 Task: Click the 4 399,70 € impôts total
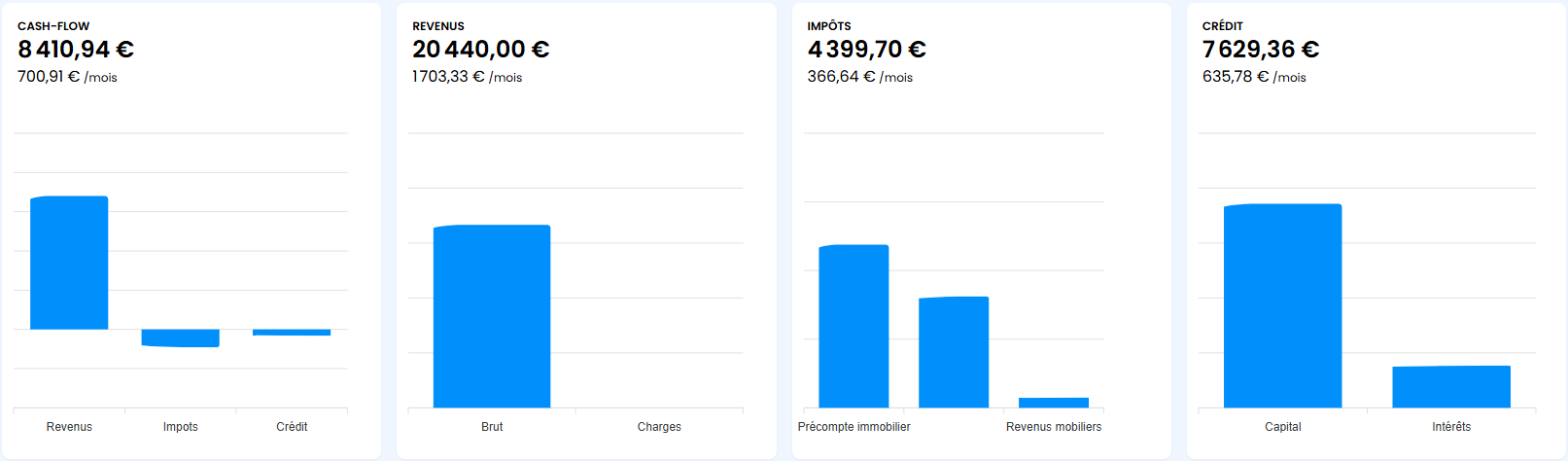[866, 50]
